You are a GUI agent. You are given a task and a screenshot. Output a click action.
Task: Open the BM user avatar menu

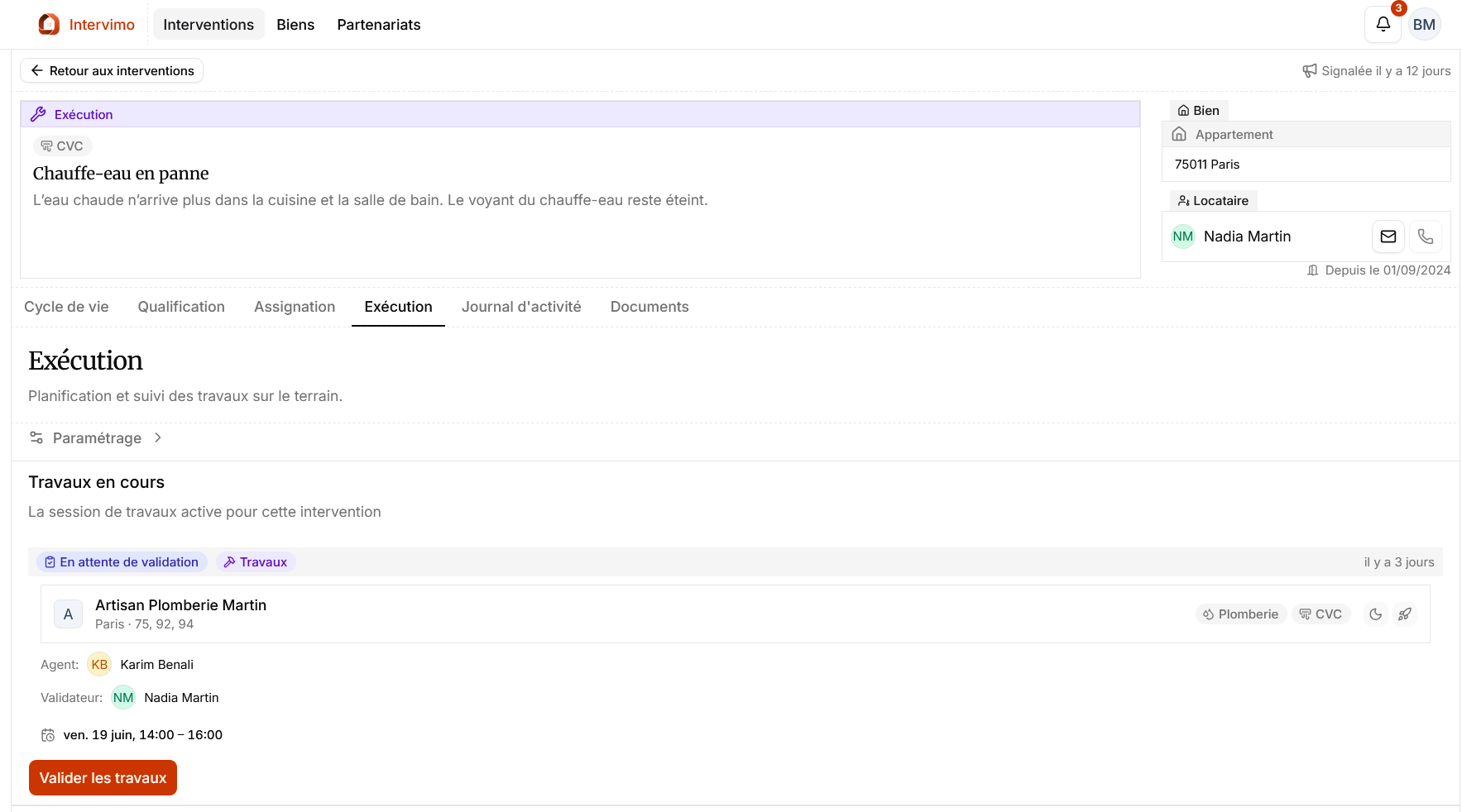(x=1424, y=25)
